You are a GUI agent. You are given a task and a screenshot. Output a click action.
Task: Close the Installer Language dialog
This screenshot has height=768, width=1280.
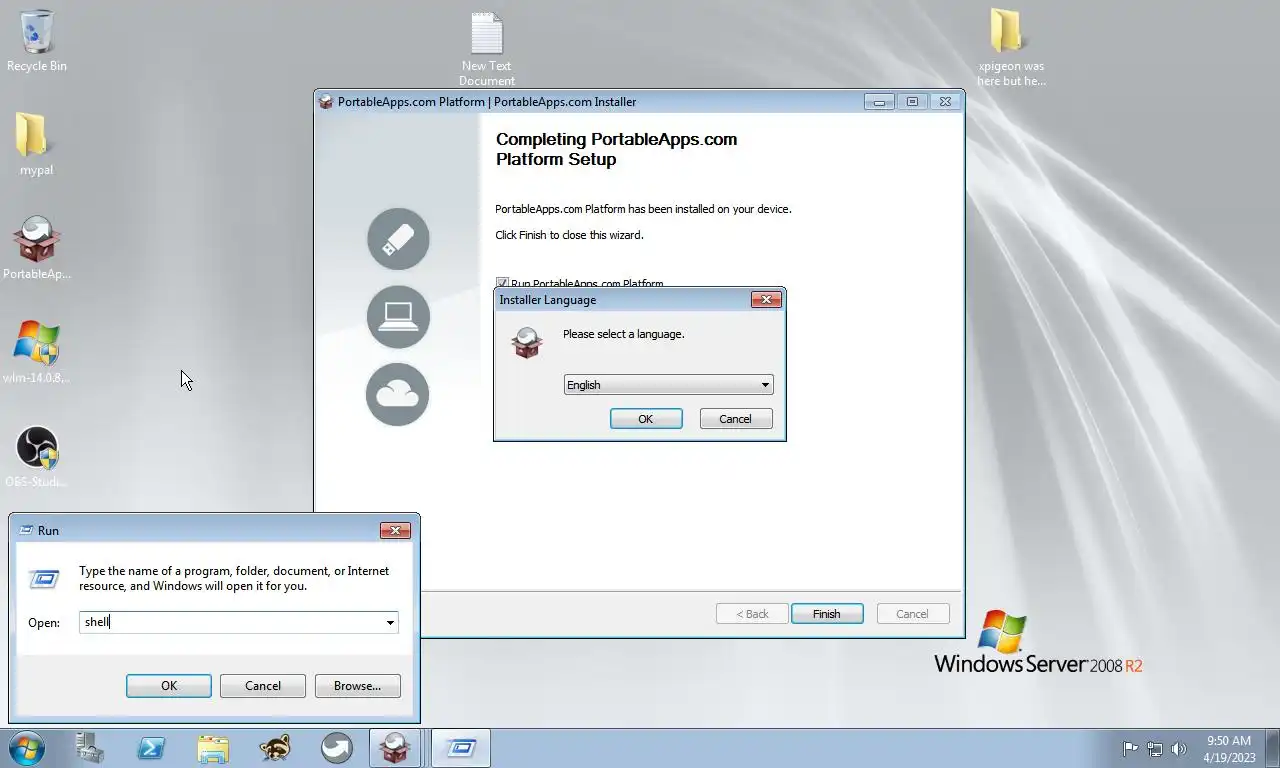[766, 299]
